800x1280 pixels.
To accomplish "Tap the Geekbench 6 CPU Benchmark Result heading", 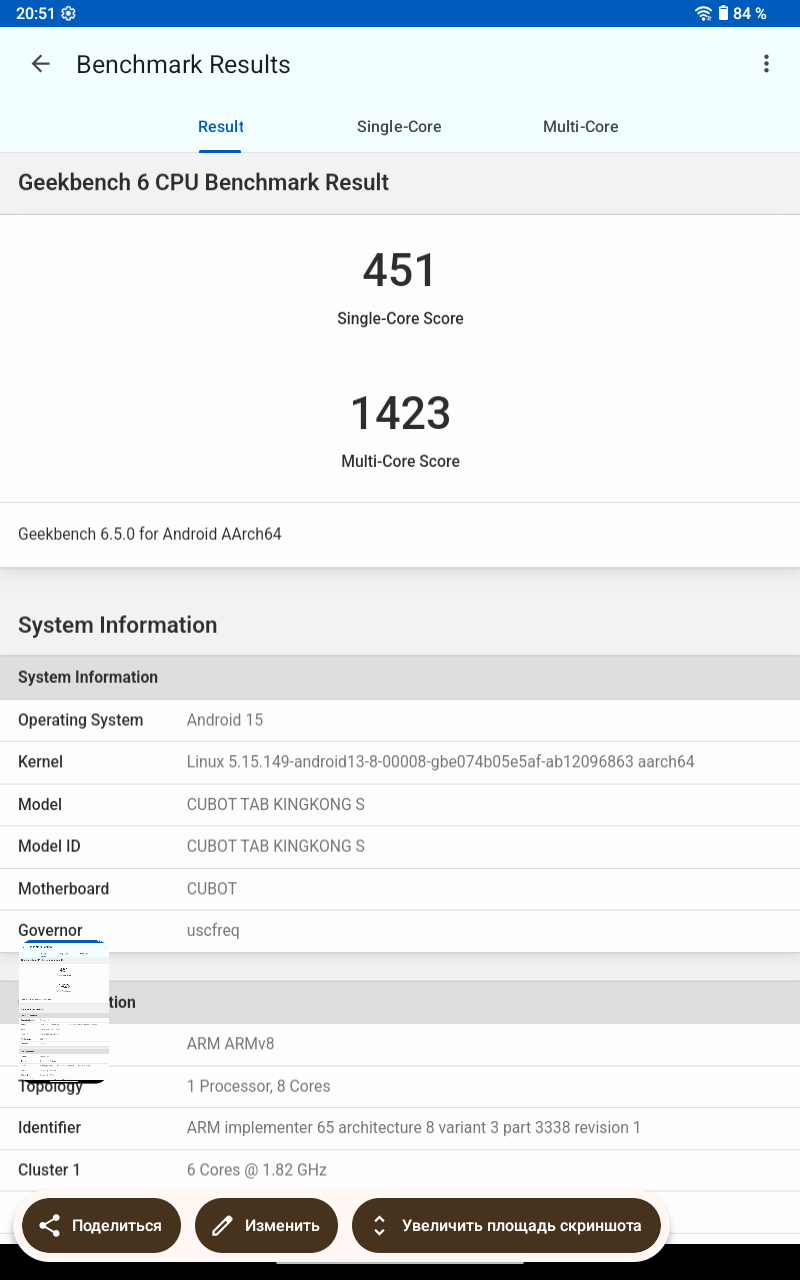I will tap(204, 182).
